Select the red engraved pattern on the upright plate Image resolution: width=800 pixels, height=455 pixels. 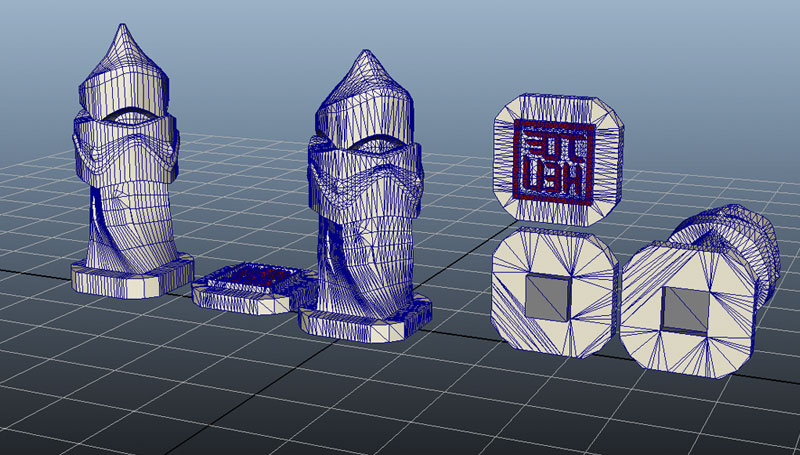[554, 159]
